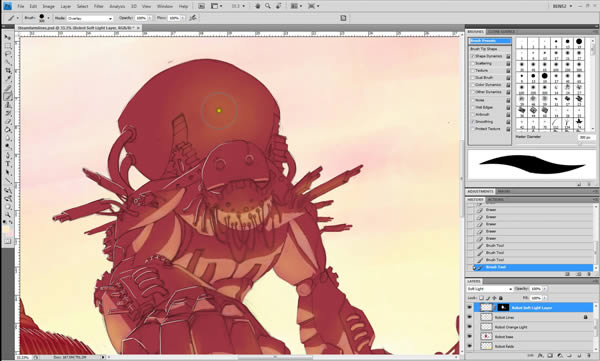
Task: Select the Eyedropper tool
Action: click(x=7, y=79)
